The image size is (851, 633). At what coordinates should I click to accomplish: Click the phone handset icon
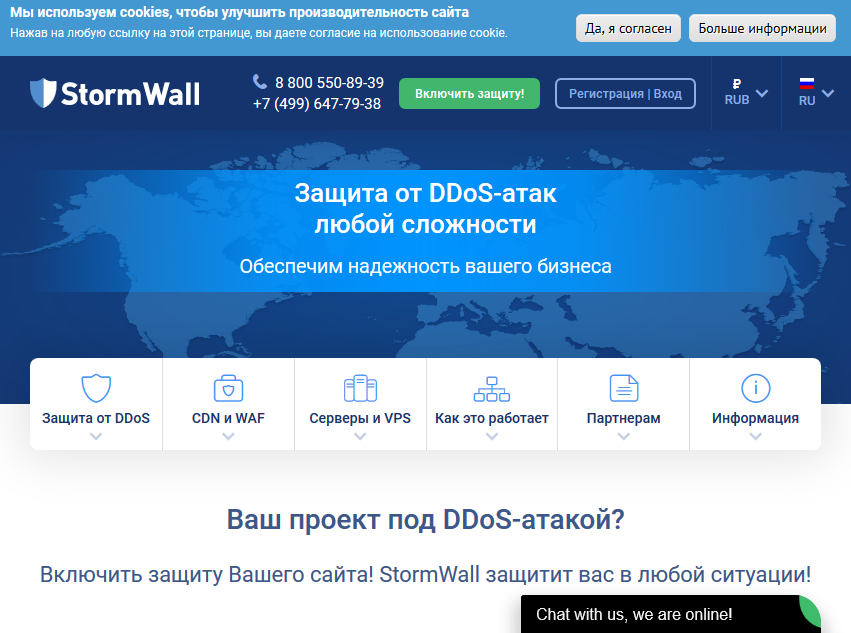pyautogui.click(x=259, y=81)
